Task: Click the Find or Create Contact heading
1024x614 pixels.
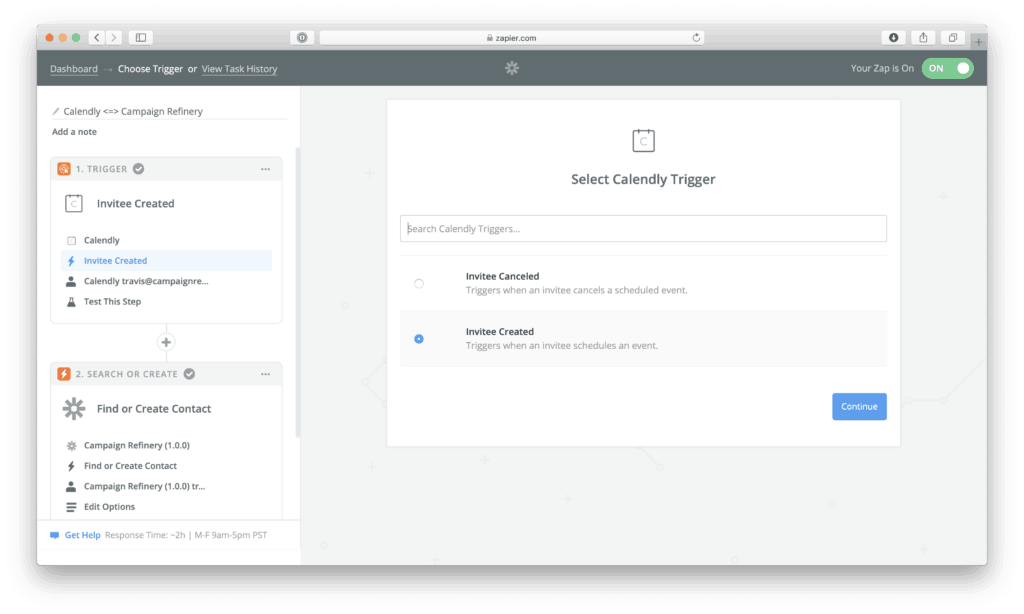Action: click(154, 408)
